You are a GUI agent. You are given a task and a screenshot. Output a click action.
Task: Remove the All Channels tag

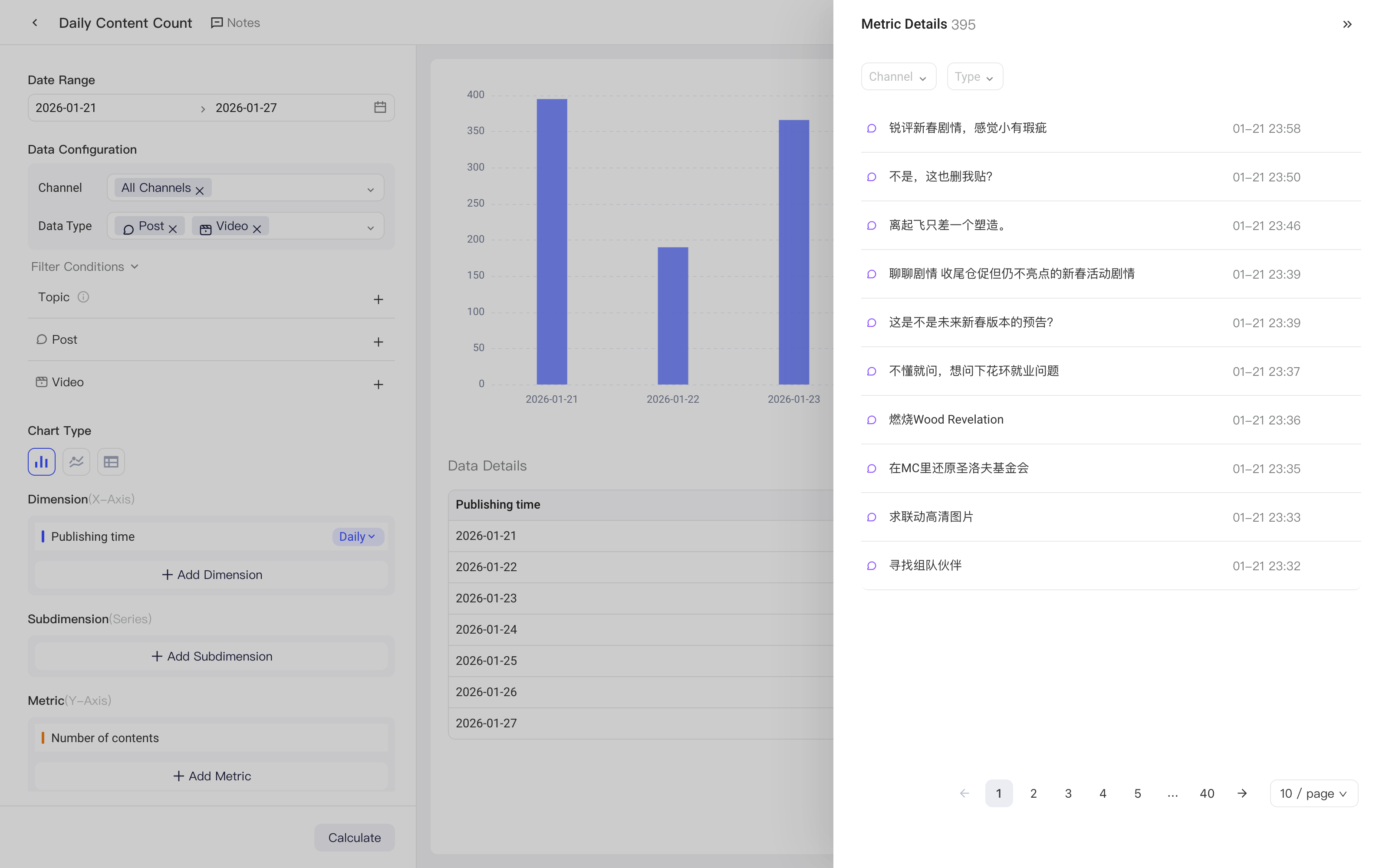coord(200,190)
